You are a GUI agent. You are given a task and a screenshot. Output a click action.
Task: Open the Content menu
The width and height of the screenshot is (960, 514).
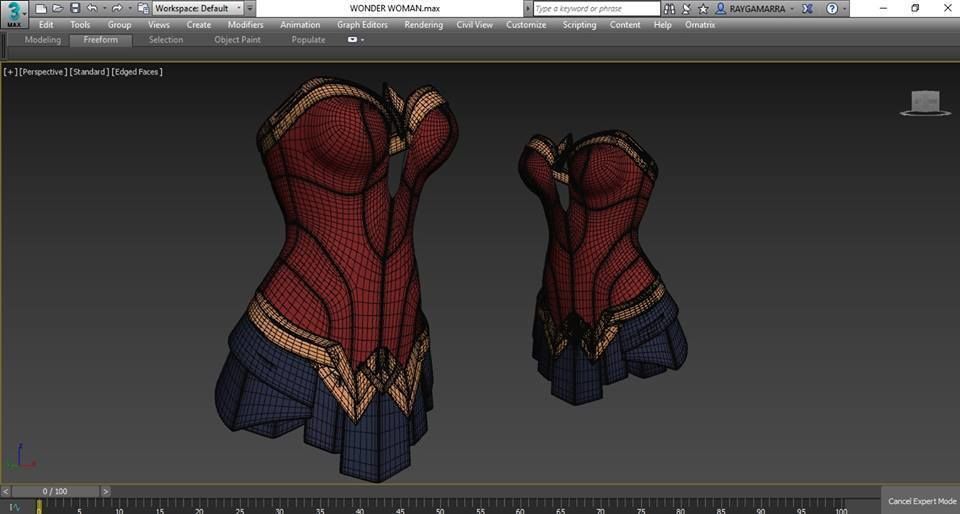coord(625,24)
